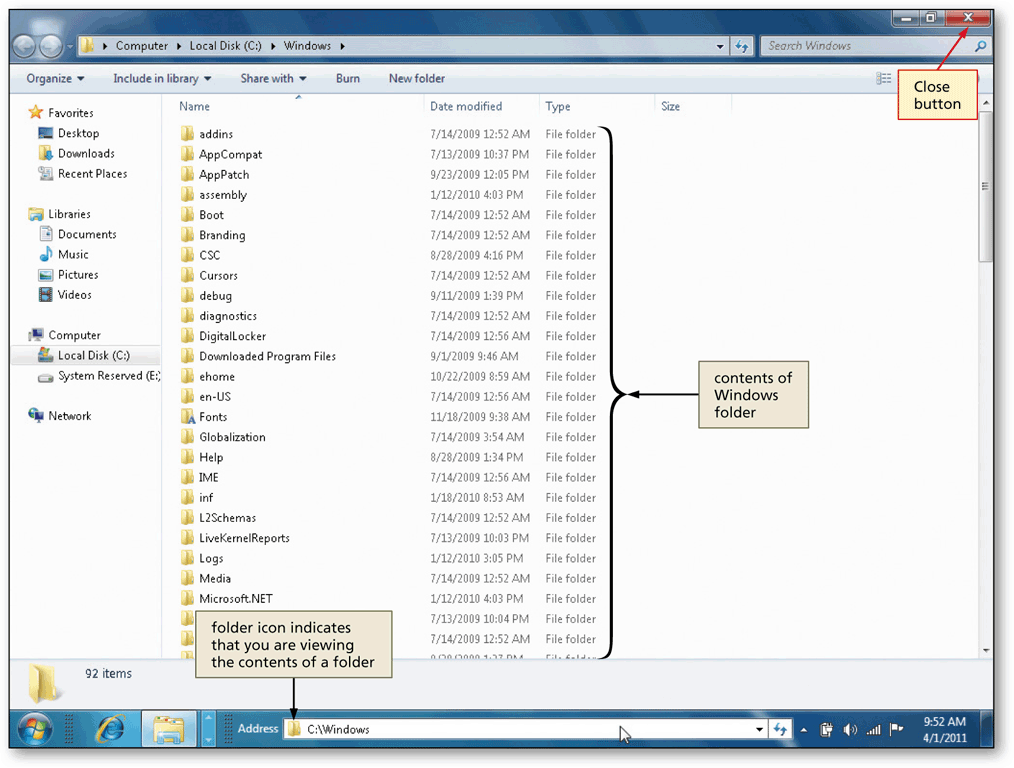
Task: Click Windows in the breadcrumb path
Action: [x=307, y=46]
